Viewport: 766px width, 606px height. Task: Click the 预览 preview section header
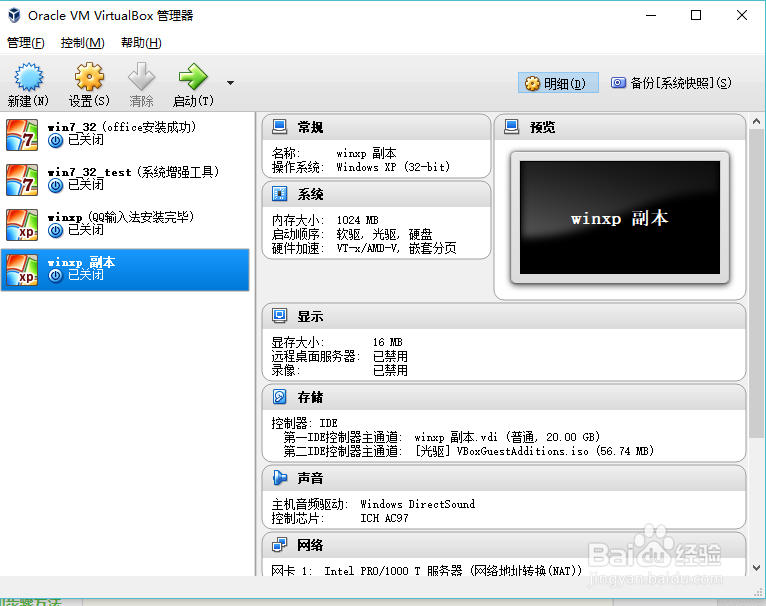pyautogui.click(x=620, y=127)
